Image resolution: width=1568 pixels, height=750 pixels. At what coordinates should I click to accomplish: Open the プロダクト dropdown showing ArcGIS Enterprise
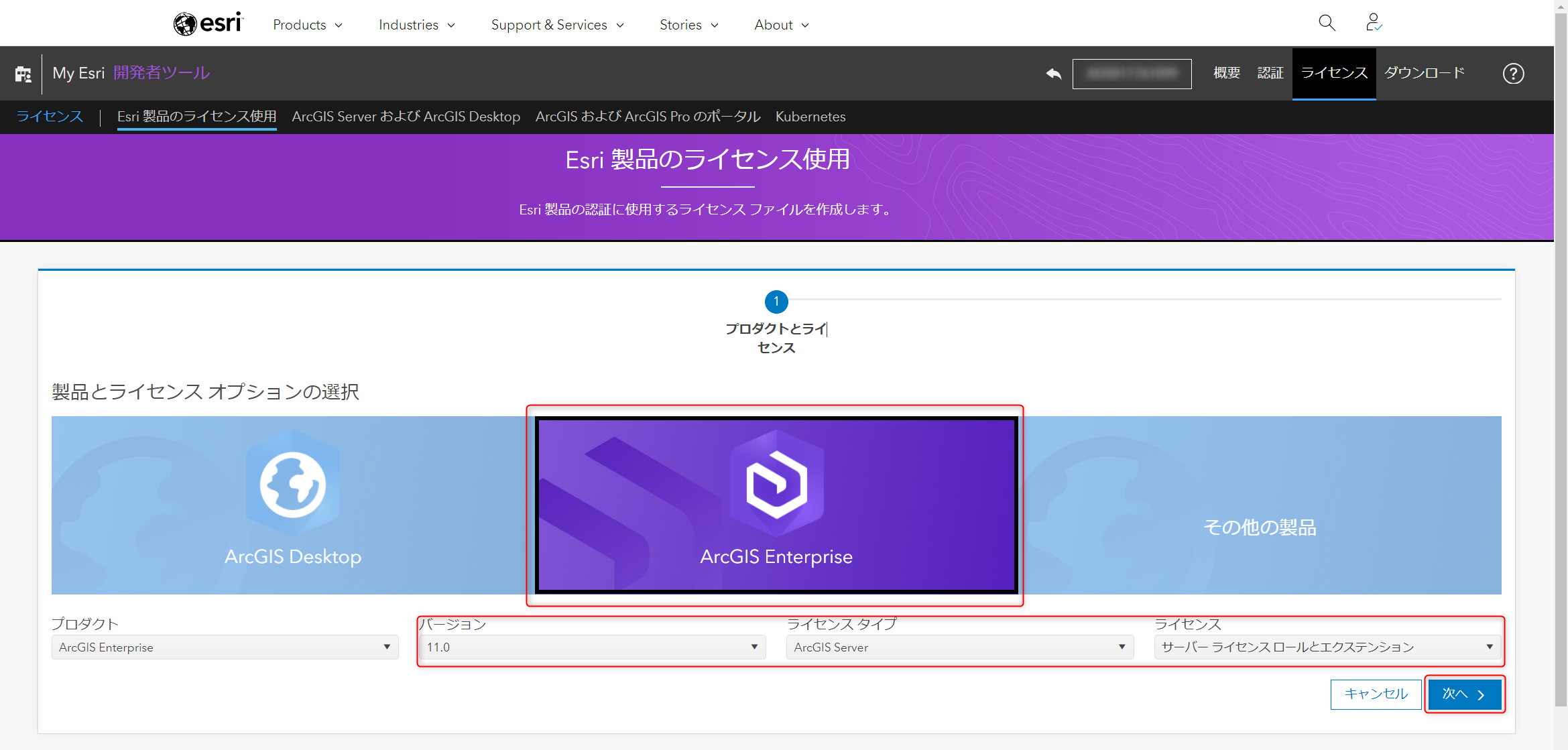[x=225, y=647]
